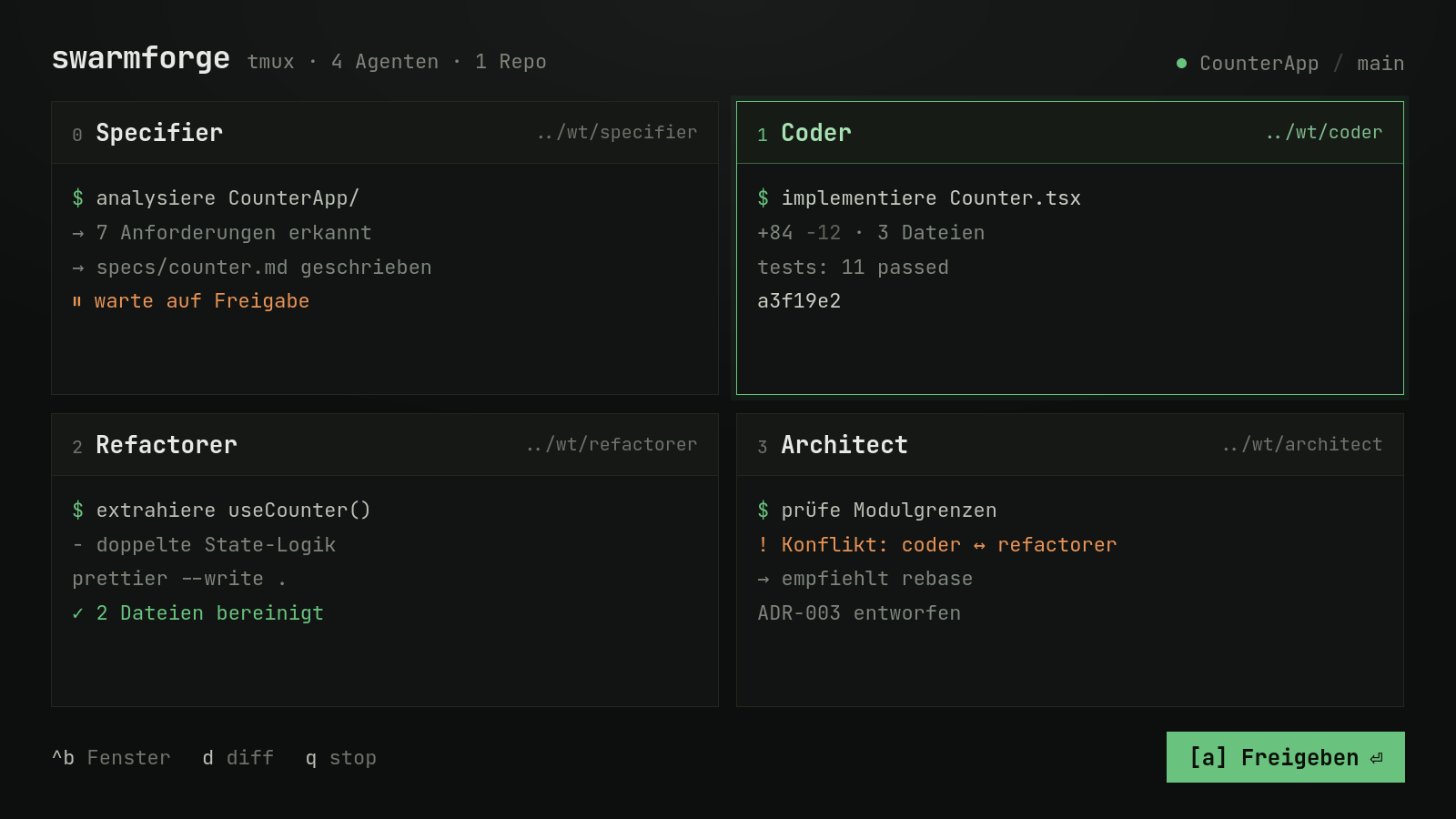Click commit hash a3f19e2
This screenshot has height=819, width=1456.
click(799, 301)
